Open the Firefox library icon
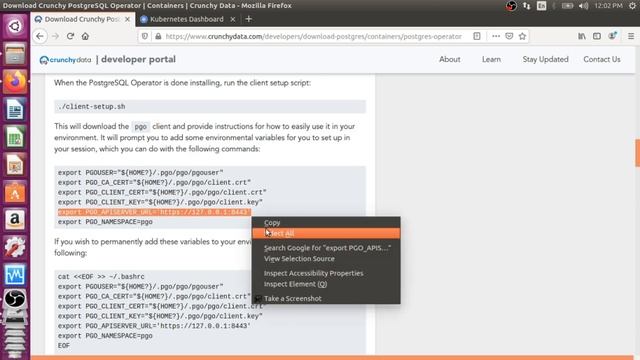The width and height of the screenshot is (640, 360). 582,36
